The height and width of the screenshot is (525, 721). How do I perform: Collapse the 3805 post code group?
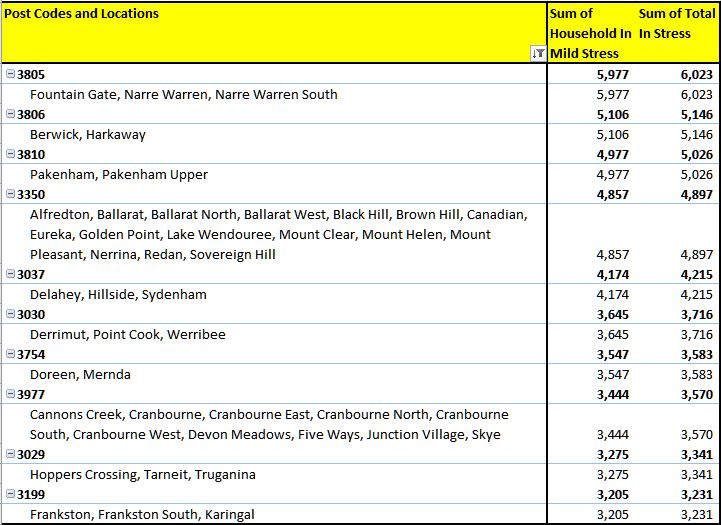(x=10, y=74)
